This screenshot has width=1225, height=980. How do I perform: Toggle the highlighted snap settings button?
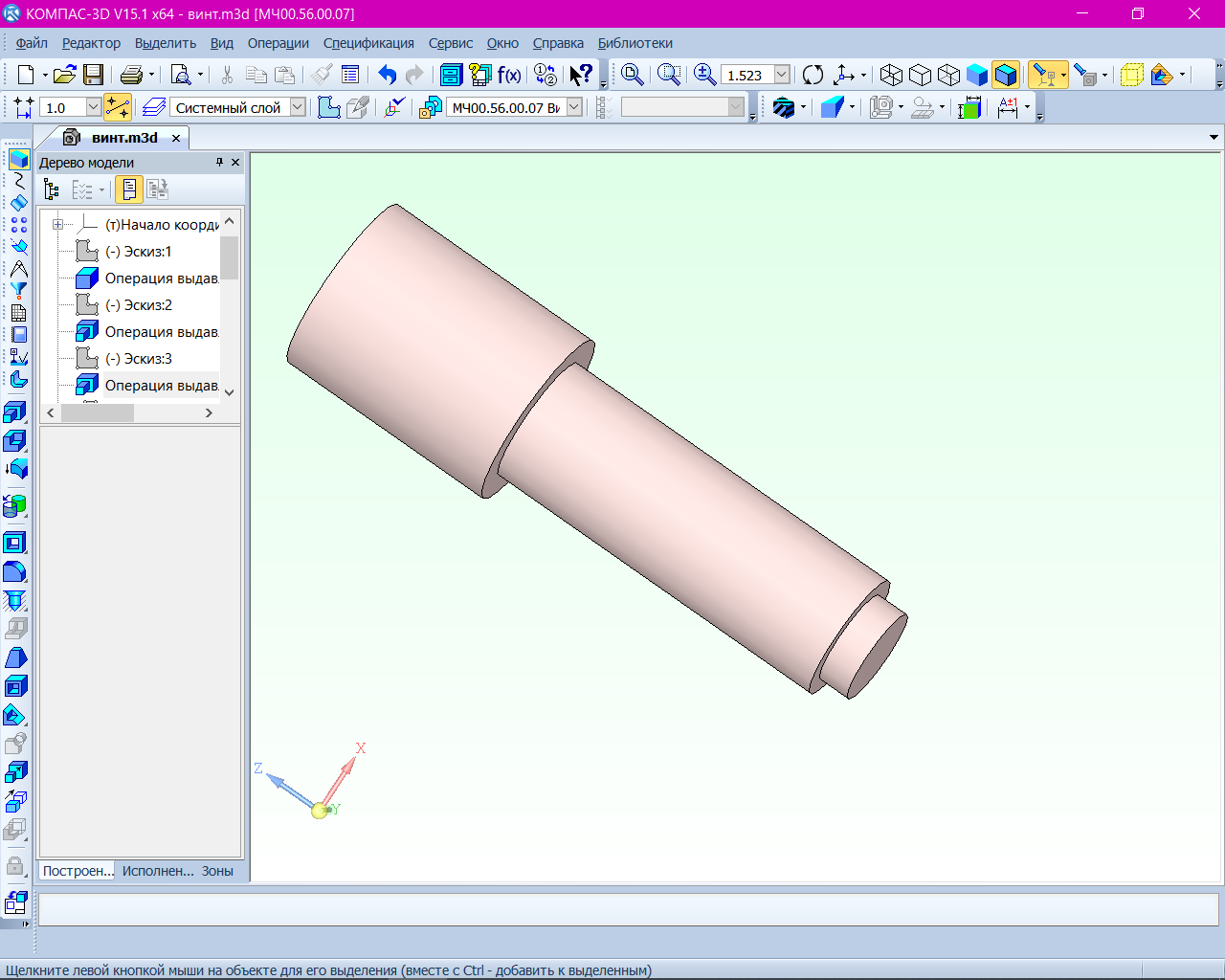118,107
